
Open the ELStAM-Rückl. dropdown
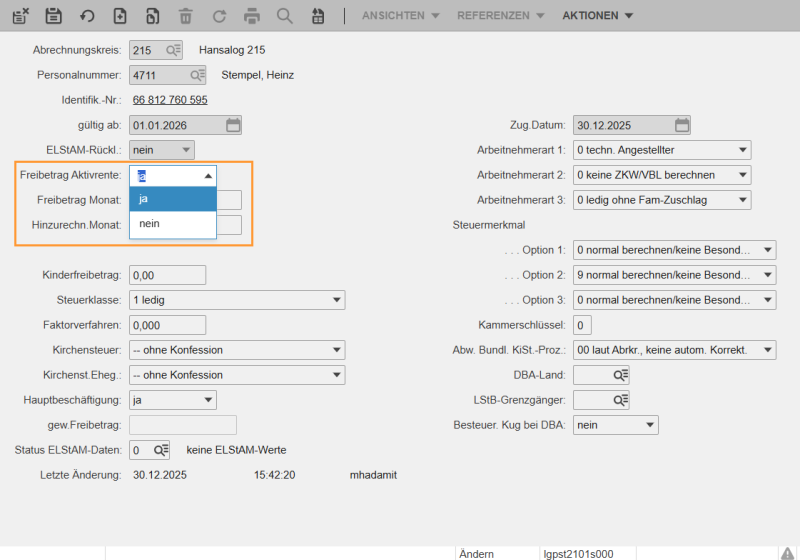coord(186,150)
